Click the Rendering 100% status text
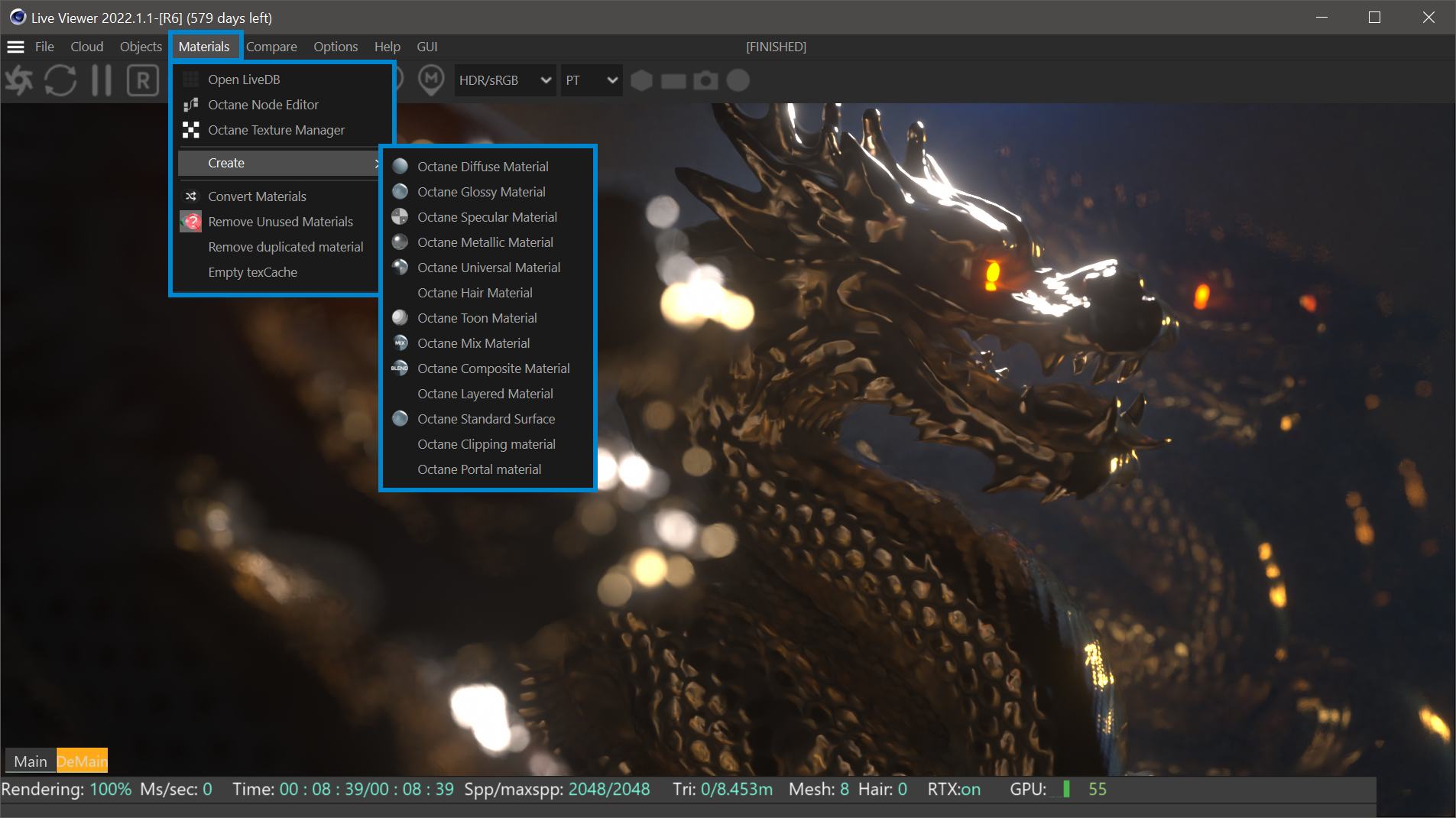 pyautogui.click(x=66, y=789)
